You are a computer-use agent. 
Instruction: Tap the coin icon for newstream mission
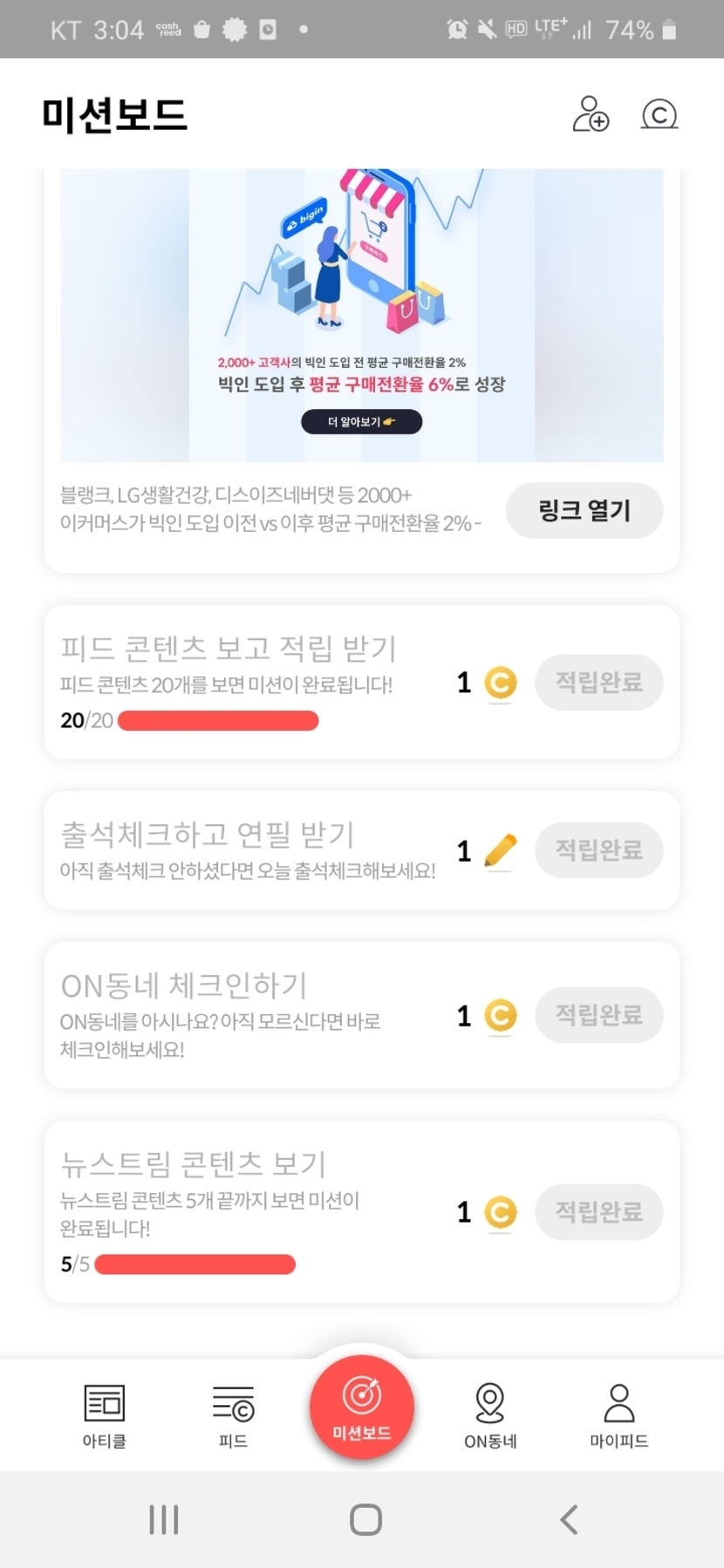coord(501,1212)
